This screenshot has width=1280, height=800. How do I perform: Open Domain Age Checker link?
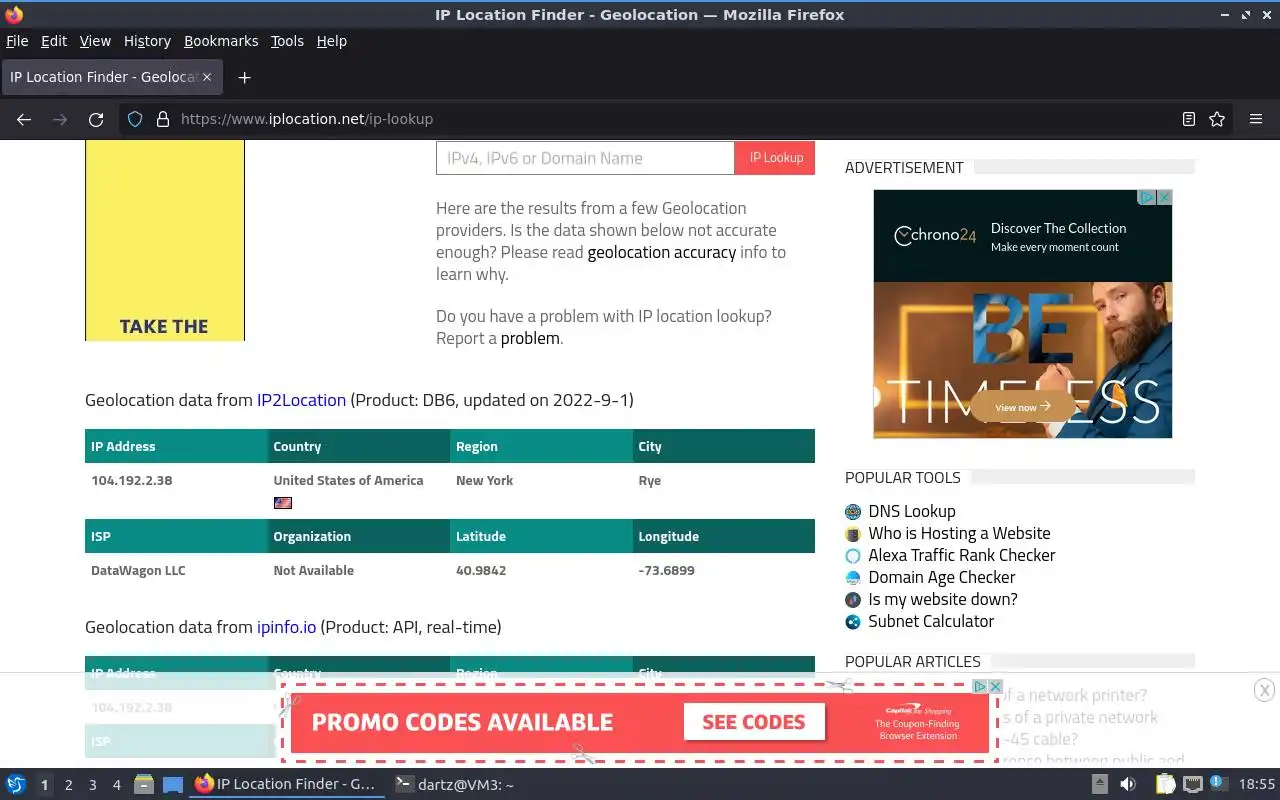click(x=942, y=577)
